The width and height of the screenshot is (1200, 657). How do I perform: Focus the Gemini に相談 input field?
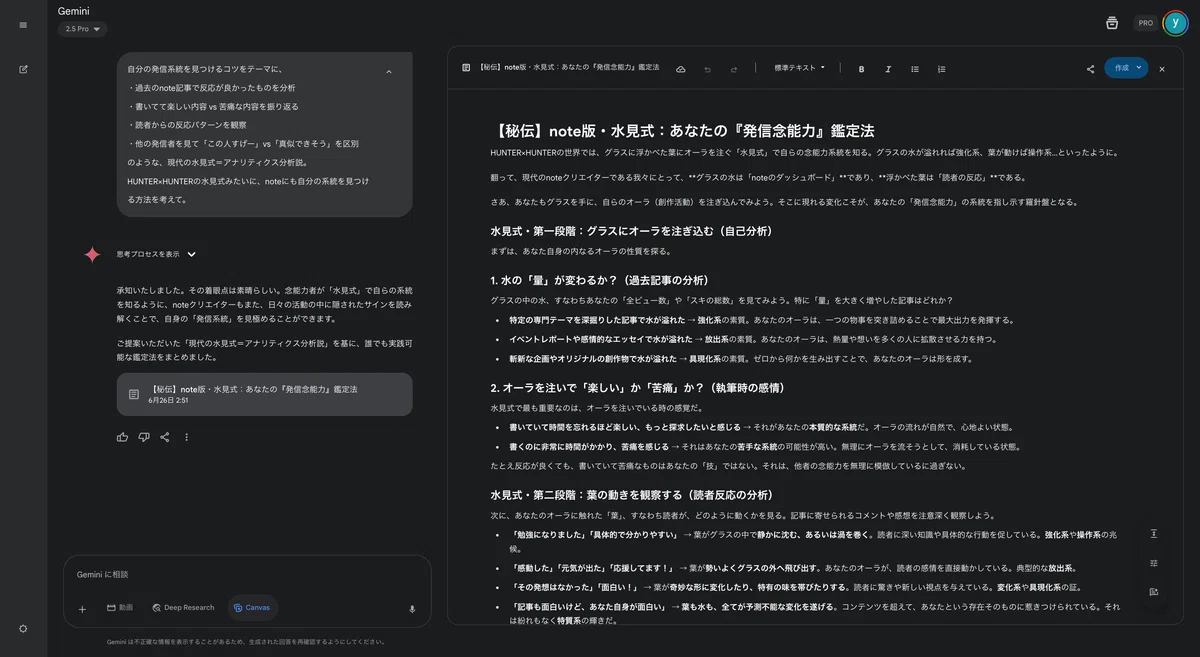coord(246,574)
